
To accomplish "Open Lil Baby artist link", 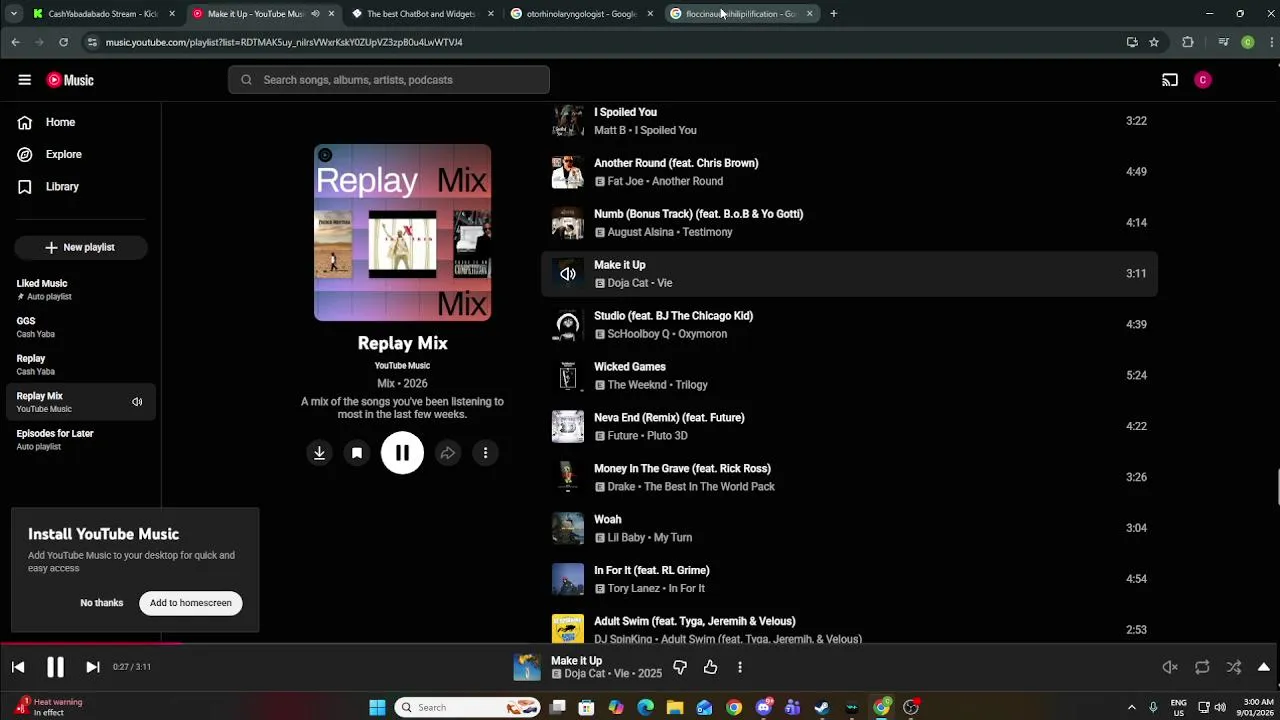I will coord(626,538).
